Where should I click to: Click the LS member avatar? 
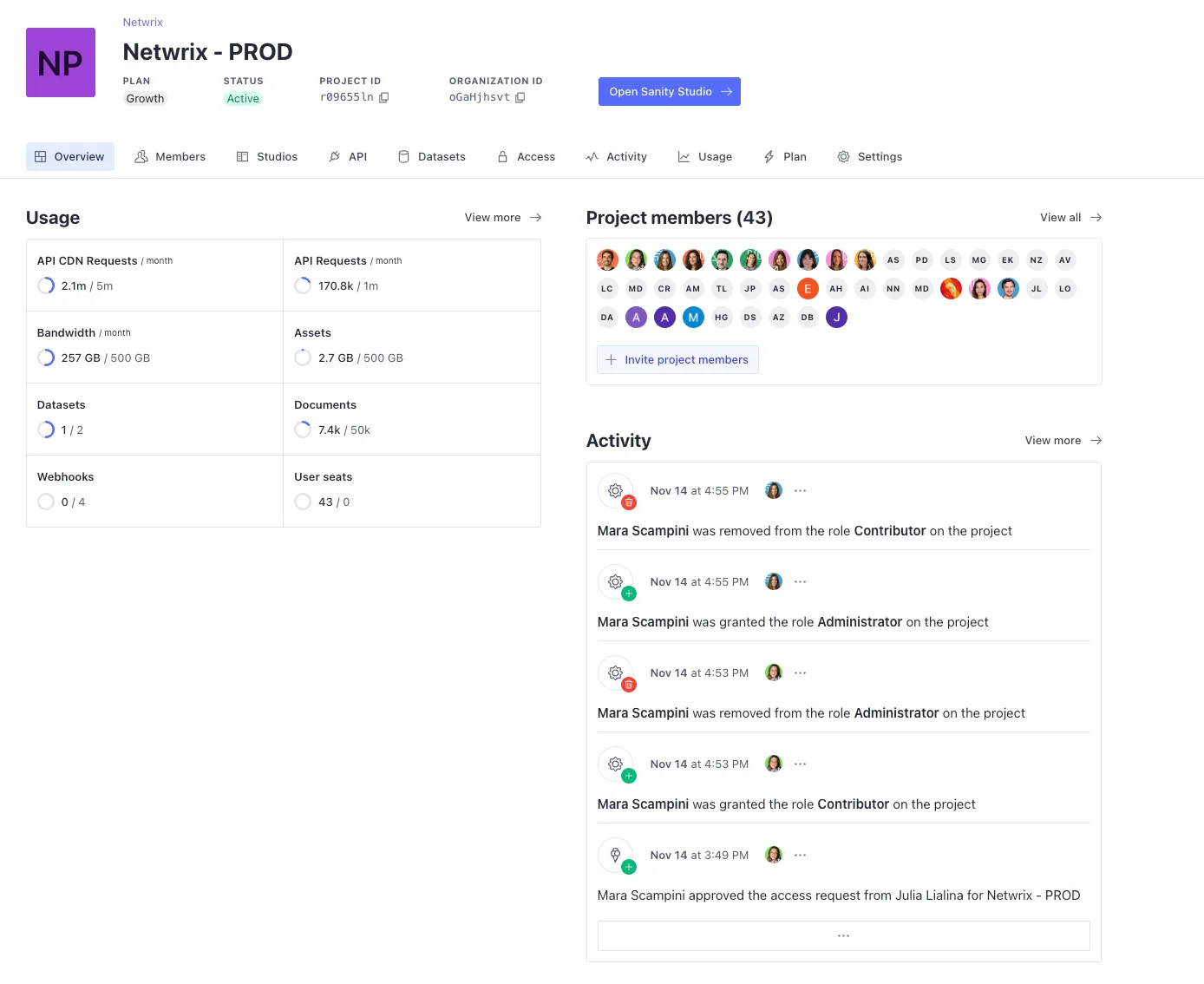pyautogui.click(x=951, y=260)
